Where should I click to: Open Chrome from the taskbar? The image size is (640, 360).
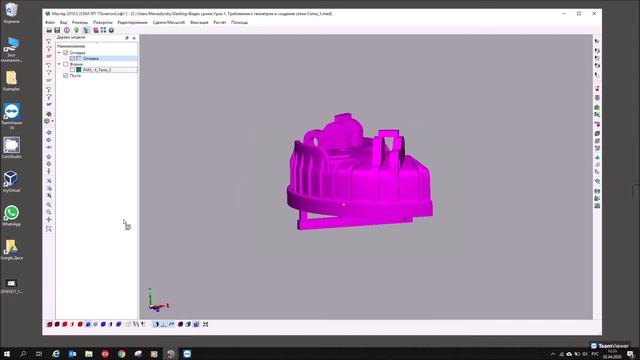[122, 354]
